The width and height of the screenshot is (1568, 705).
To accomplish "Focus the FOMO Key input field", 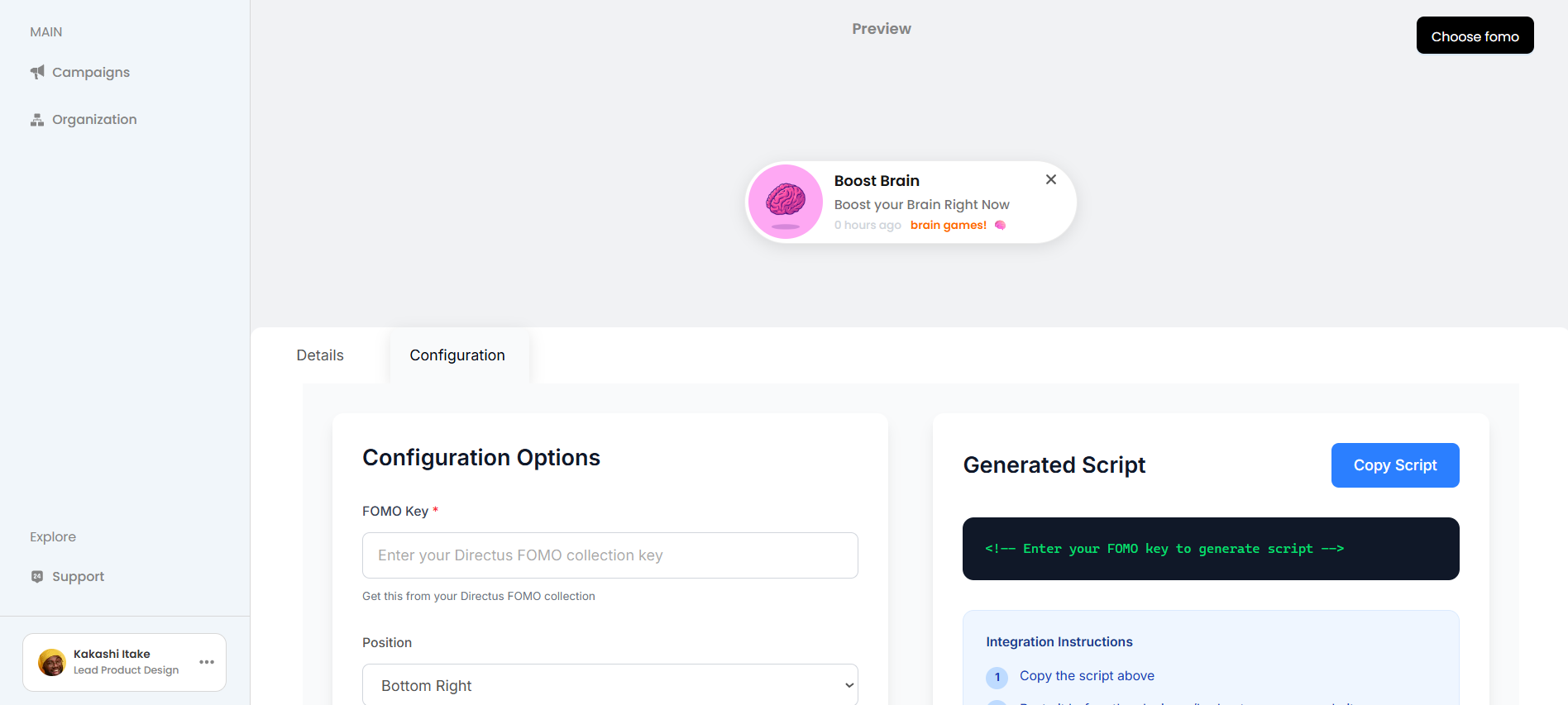I will point(610,555).
